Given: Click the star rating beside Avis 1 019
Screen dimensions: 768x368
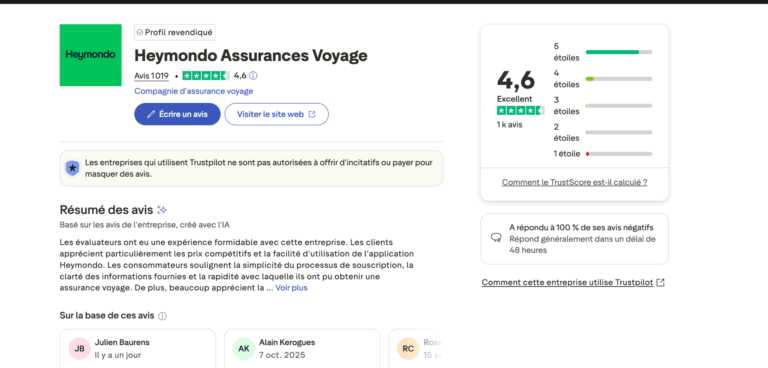Looking at the screenshot, I should [x=206, y=75].
